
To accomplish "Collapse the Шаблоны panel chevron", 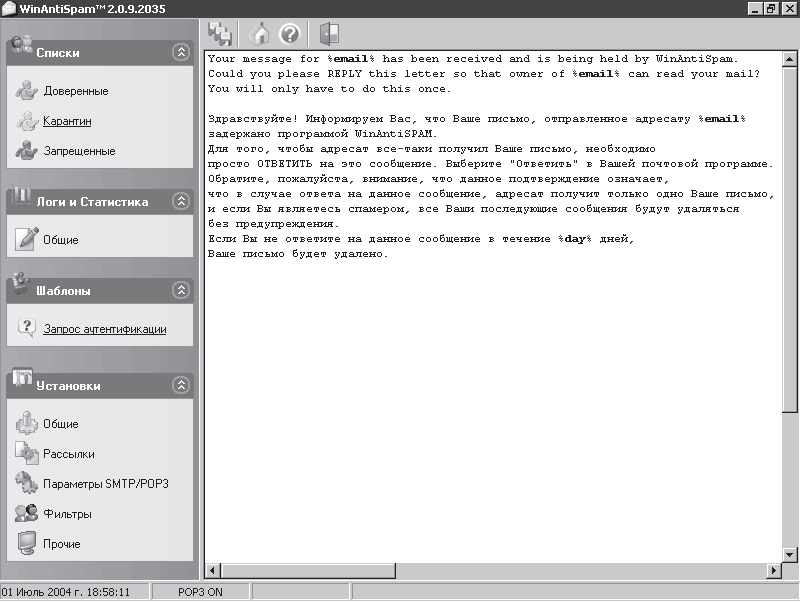I will coord(181,290).
